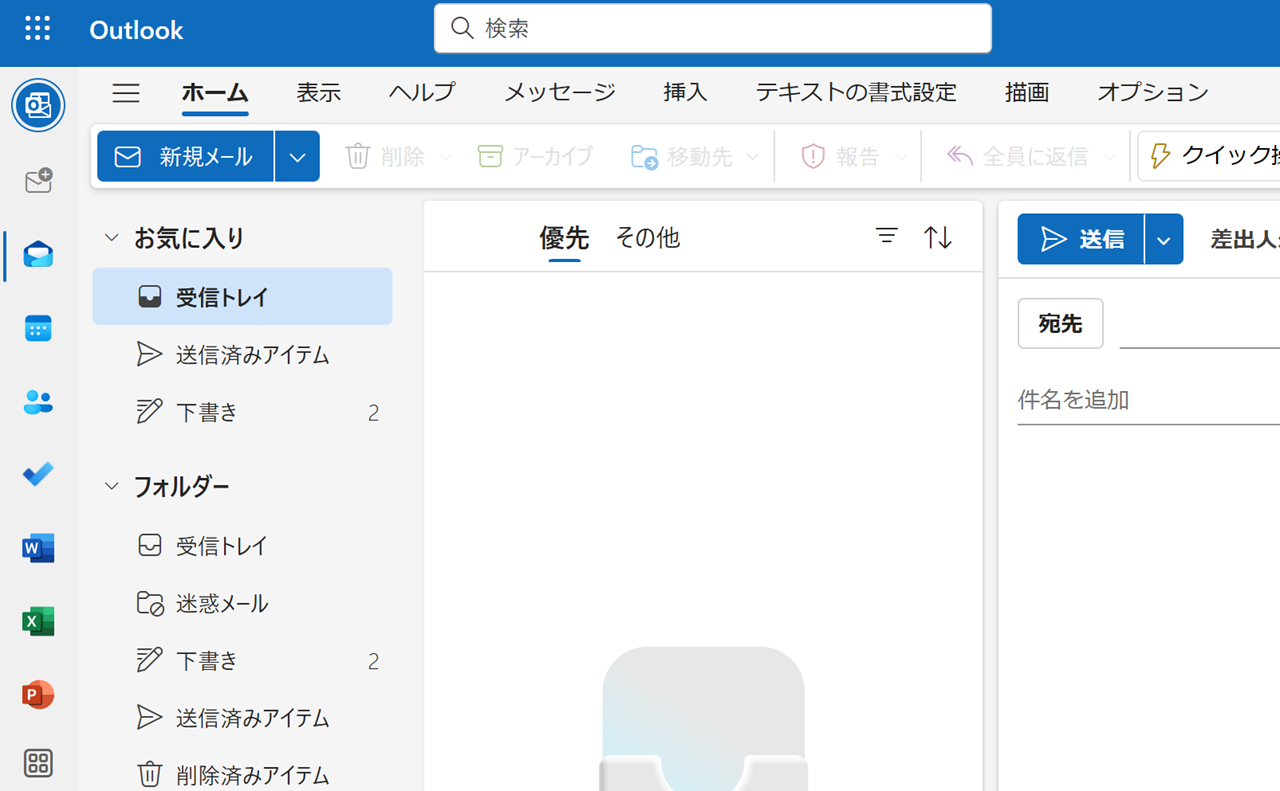Open the People app icon
Image resolution: width=1280 pixels, height=791 pixels.
pos(38,401)
